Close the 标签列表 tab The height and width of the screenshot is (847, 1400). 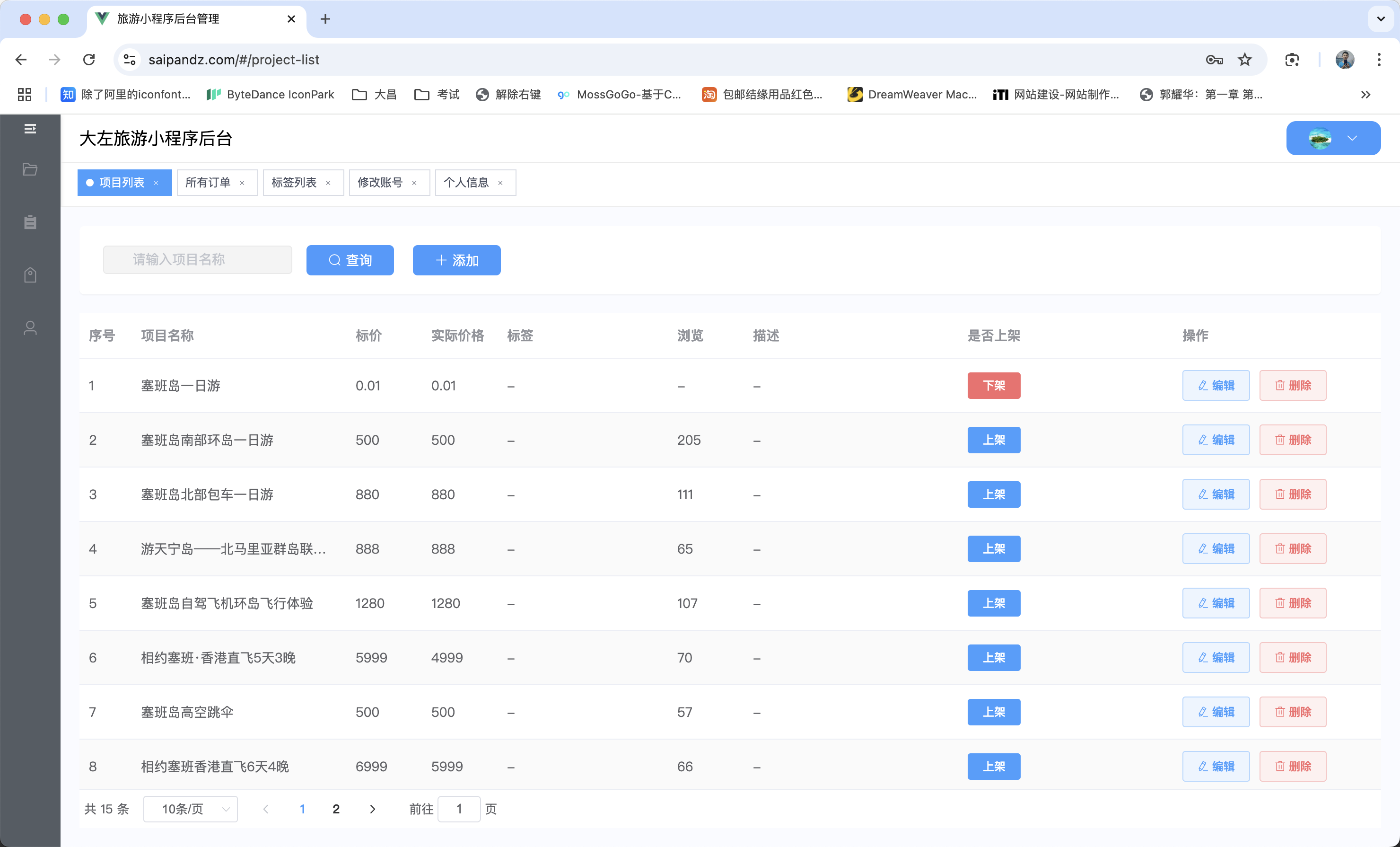pyautogui.click(x=328, y=183)
